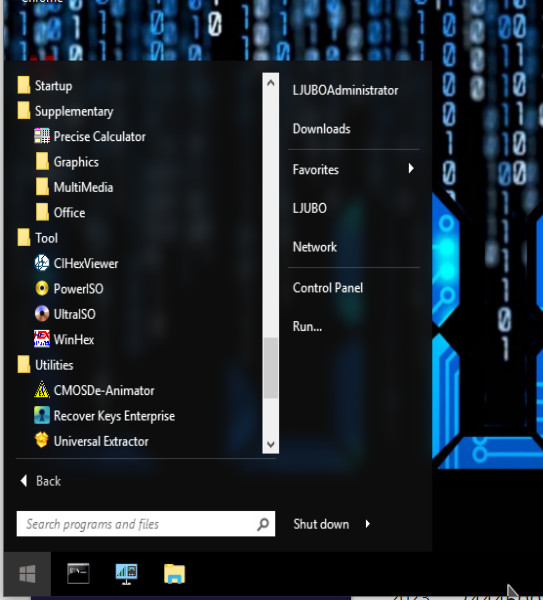The width and height of the screenshot is (543, 600).
Task: Click the Graphics folder icon
Action: tap(42, 161)
